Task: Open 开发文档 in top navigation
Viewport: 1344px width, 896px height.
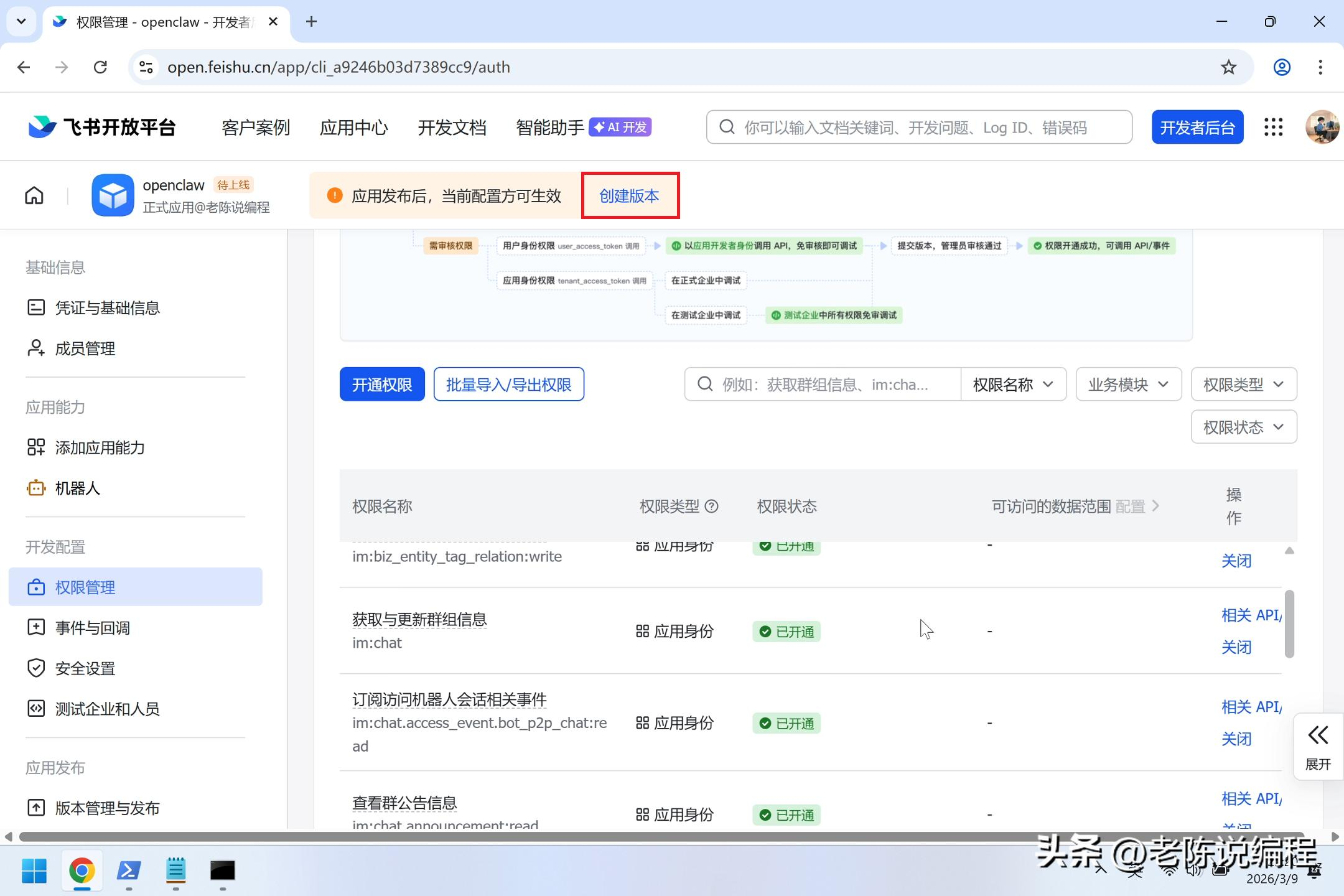Action: tap(452, 128)
